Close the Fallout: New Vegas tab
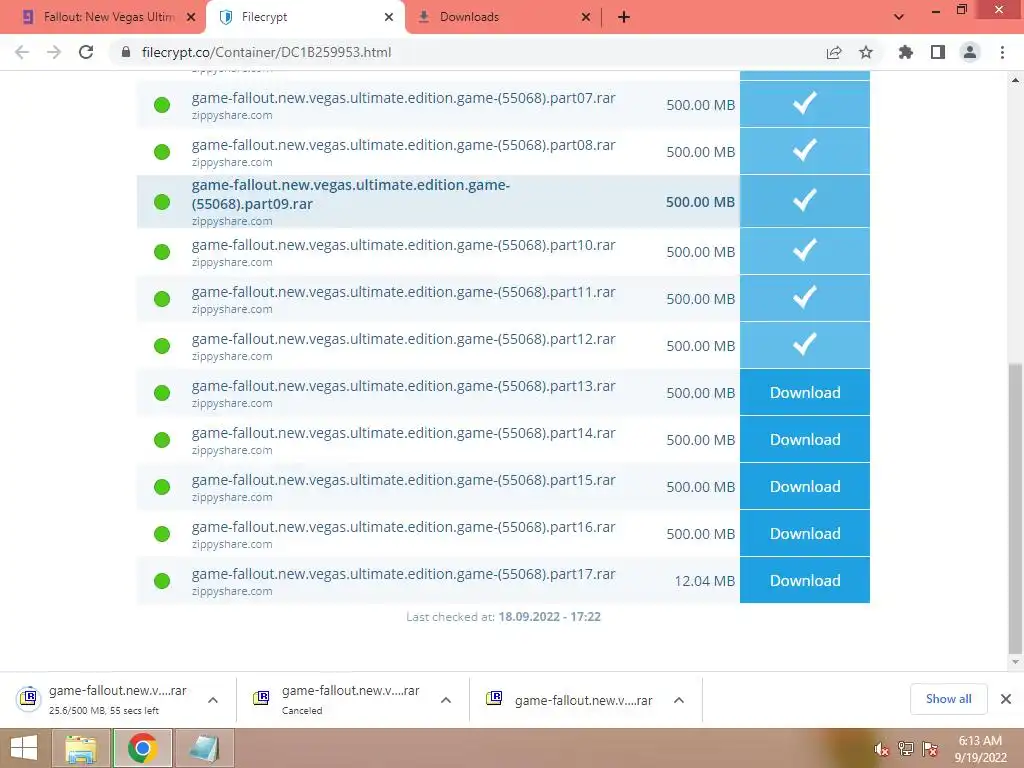1024x768 pixels. (x=191, y=17)
